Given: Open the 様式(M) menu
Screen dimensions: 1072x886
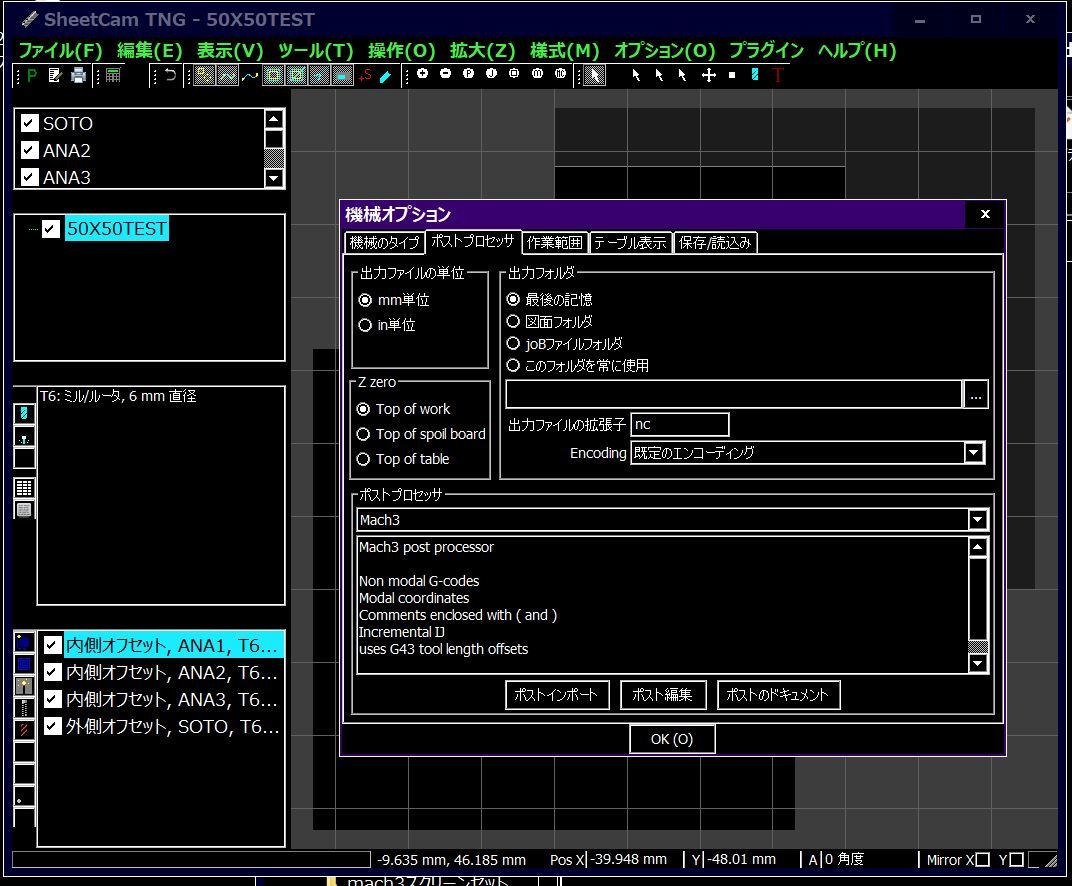Looking at the screenshot, I should click(x=564, y=51).
